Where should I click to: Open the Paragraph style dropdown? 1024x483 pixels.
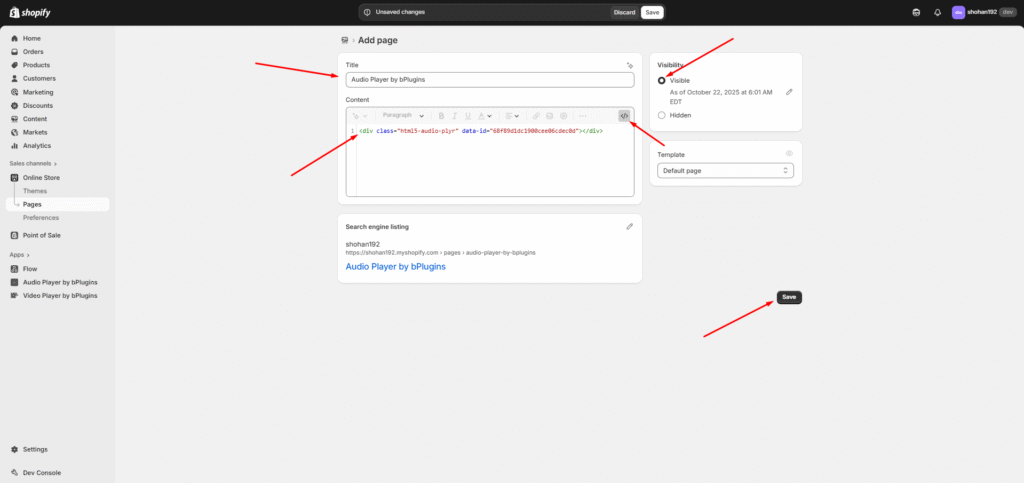403,116
